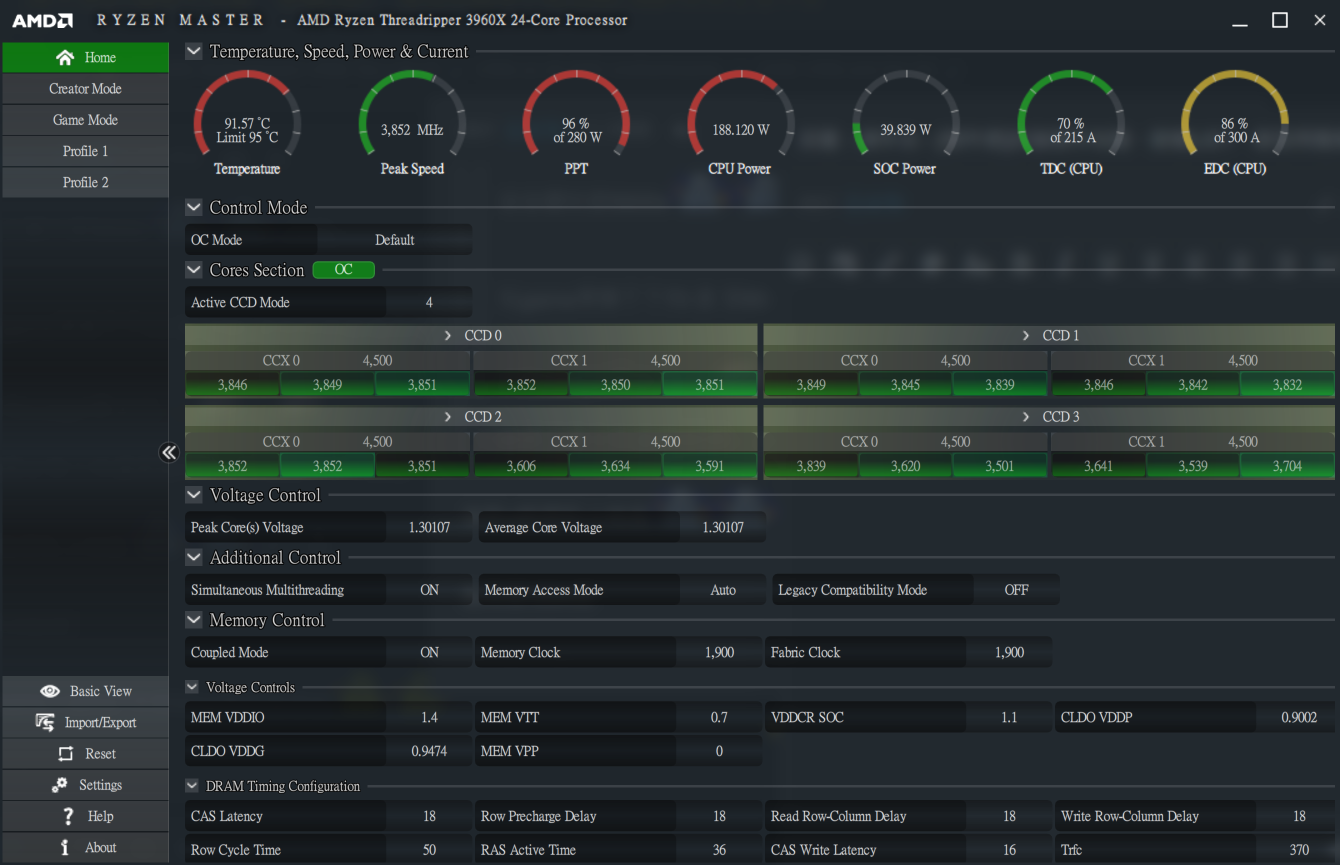The image size is (1340, 865).
Task: Collapse the Cores Section chevron
Action: (x=194, y=270)
